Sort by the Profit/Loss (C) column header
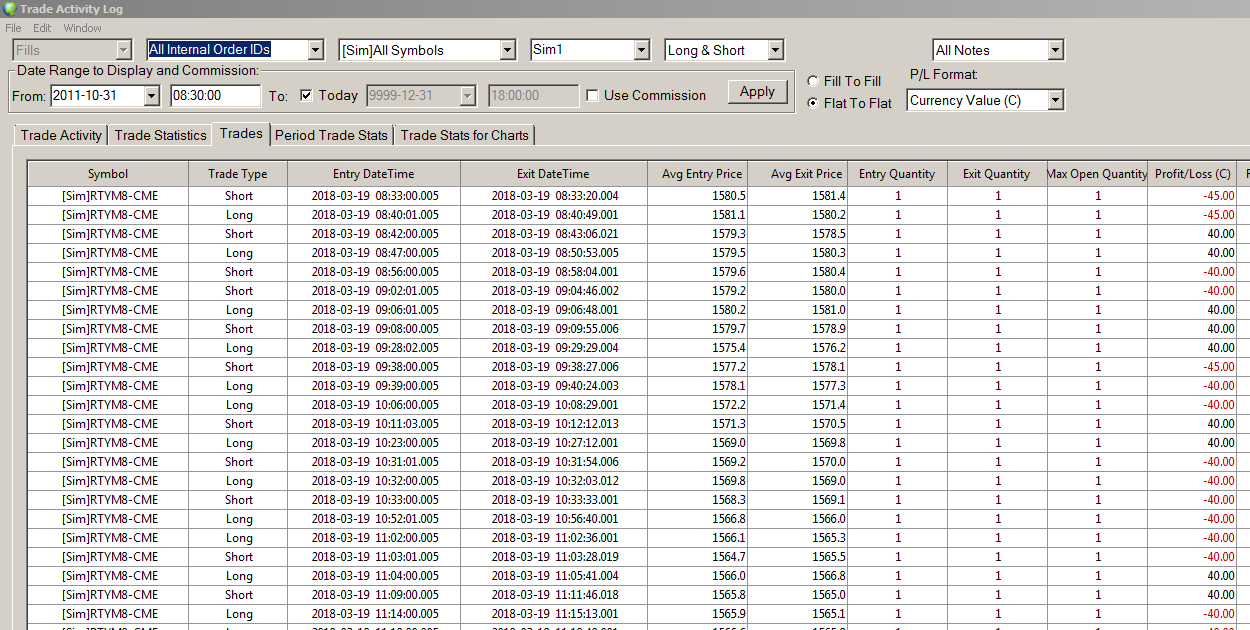Image resolution: width=1250 pixels, height=630 pixels. click(1192, 174)
